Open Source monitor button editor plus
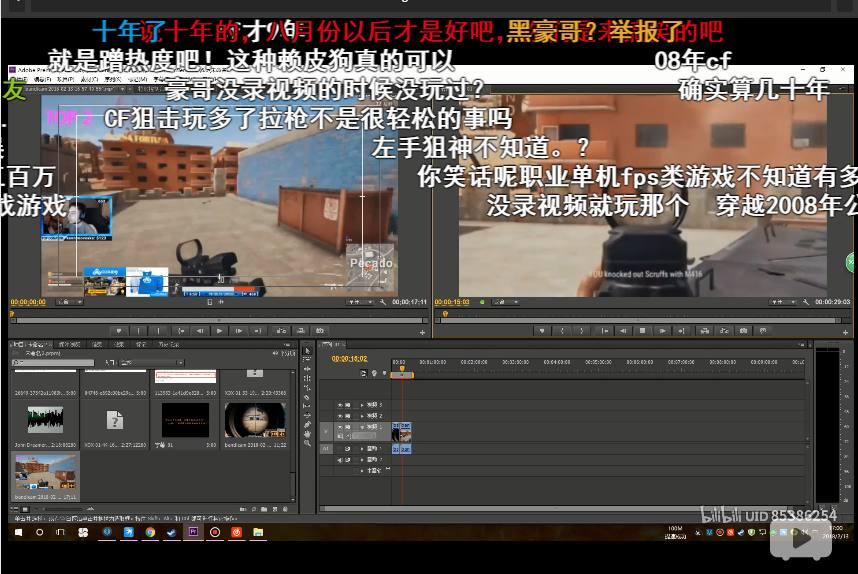The height and width of the screenshot is (574, 858). pos(422,332)
